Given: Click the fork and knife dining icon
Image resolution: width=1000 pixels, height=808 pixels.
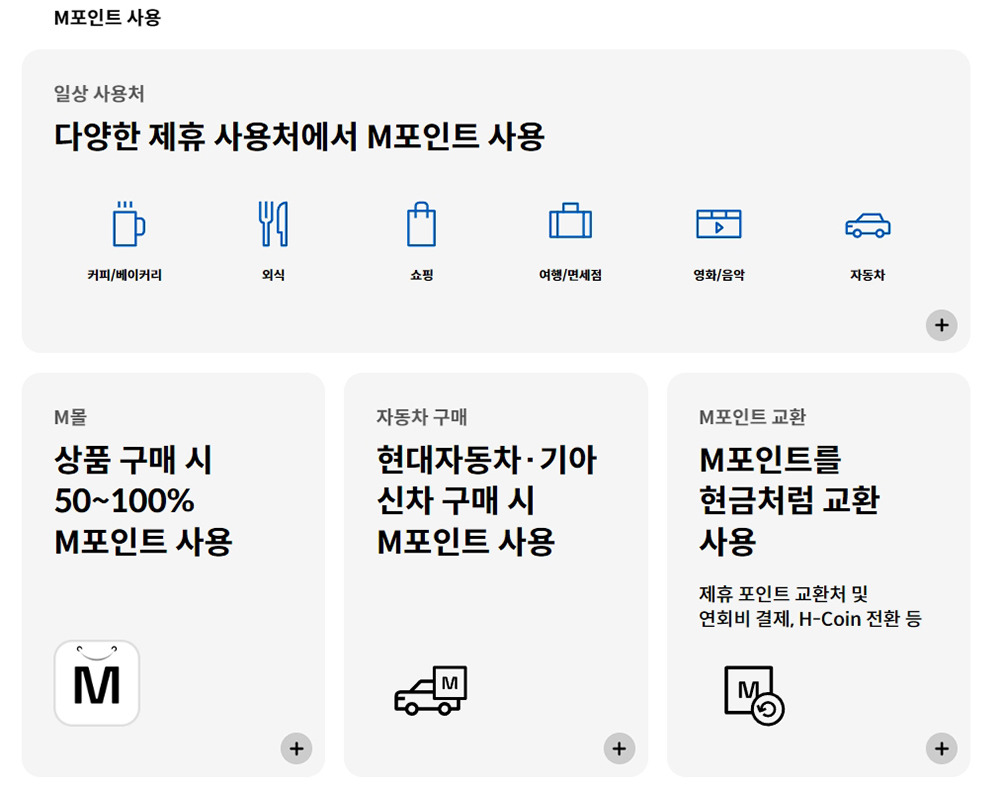Looking at the screenshot, I should point(273,224).
